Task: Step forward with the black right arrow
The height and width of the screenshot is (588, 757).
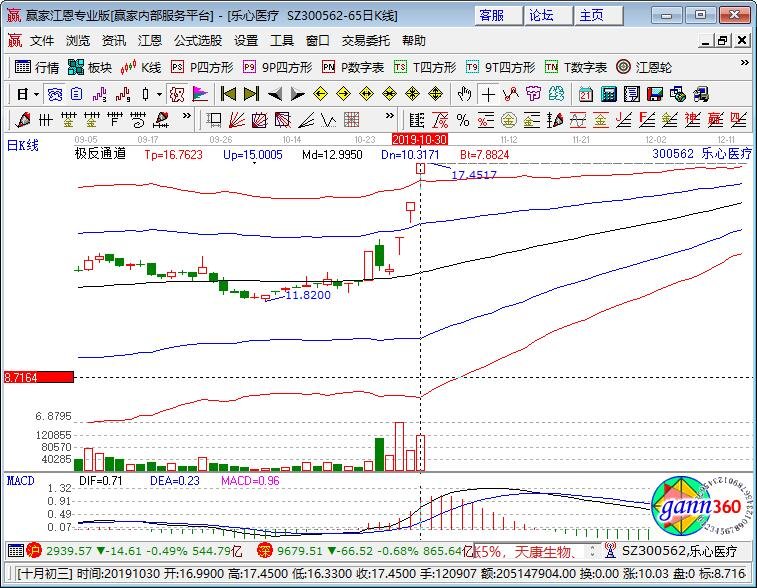Action: (298, 94)
